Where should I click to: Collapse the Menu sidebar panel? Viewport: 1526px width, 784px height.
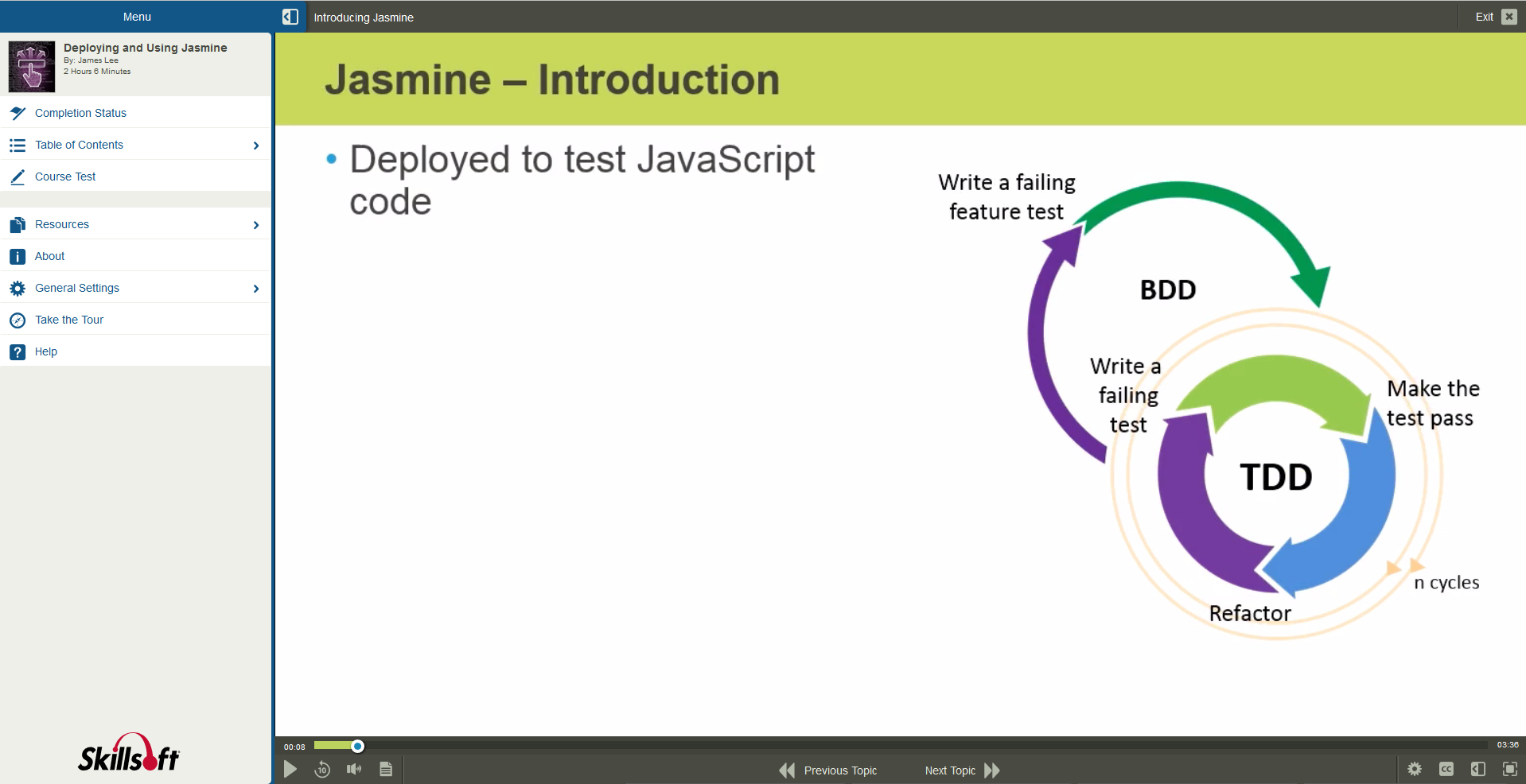[x=290, y=16]
